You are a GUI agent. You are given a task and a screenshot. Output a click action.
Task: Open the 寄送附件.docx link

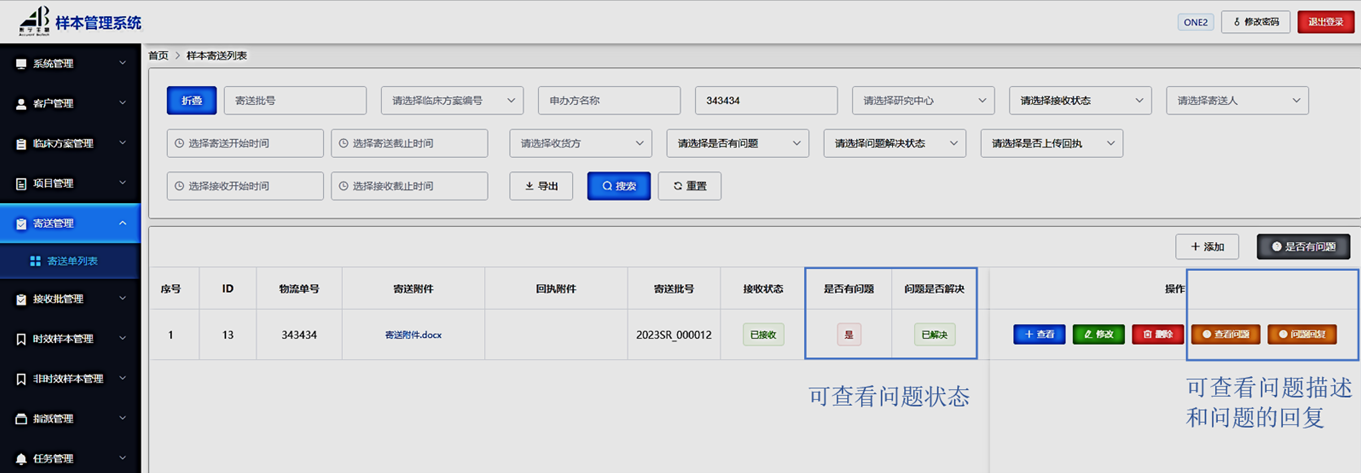tap(413, 335)
